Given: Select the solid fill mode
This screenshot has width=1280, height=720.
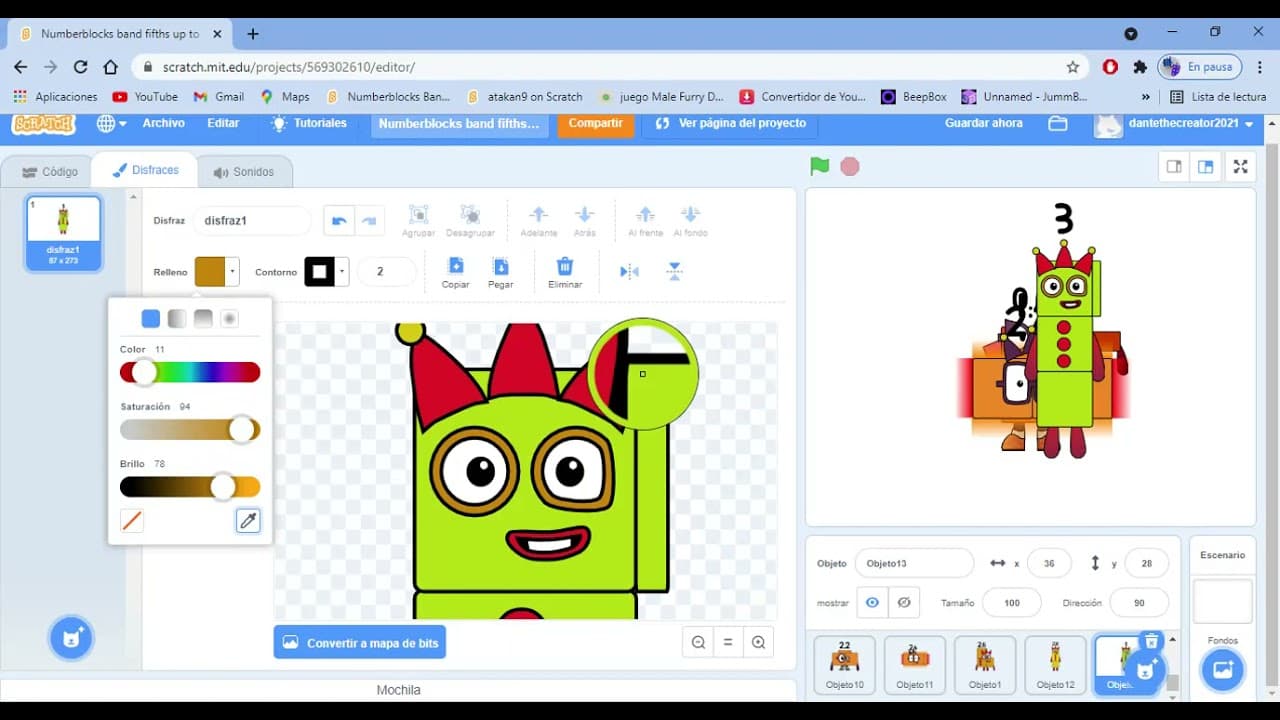Looking at the screenshot, I should pos(150,319).
